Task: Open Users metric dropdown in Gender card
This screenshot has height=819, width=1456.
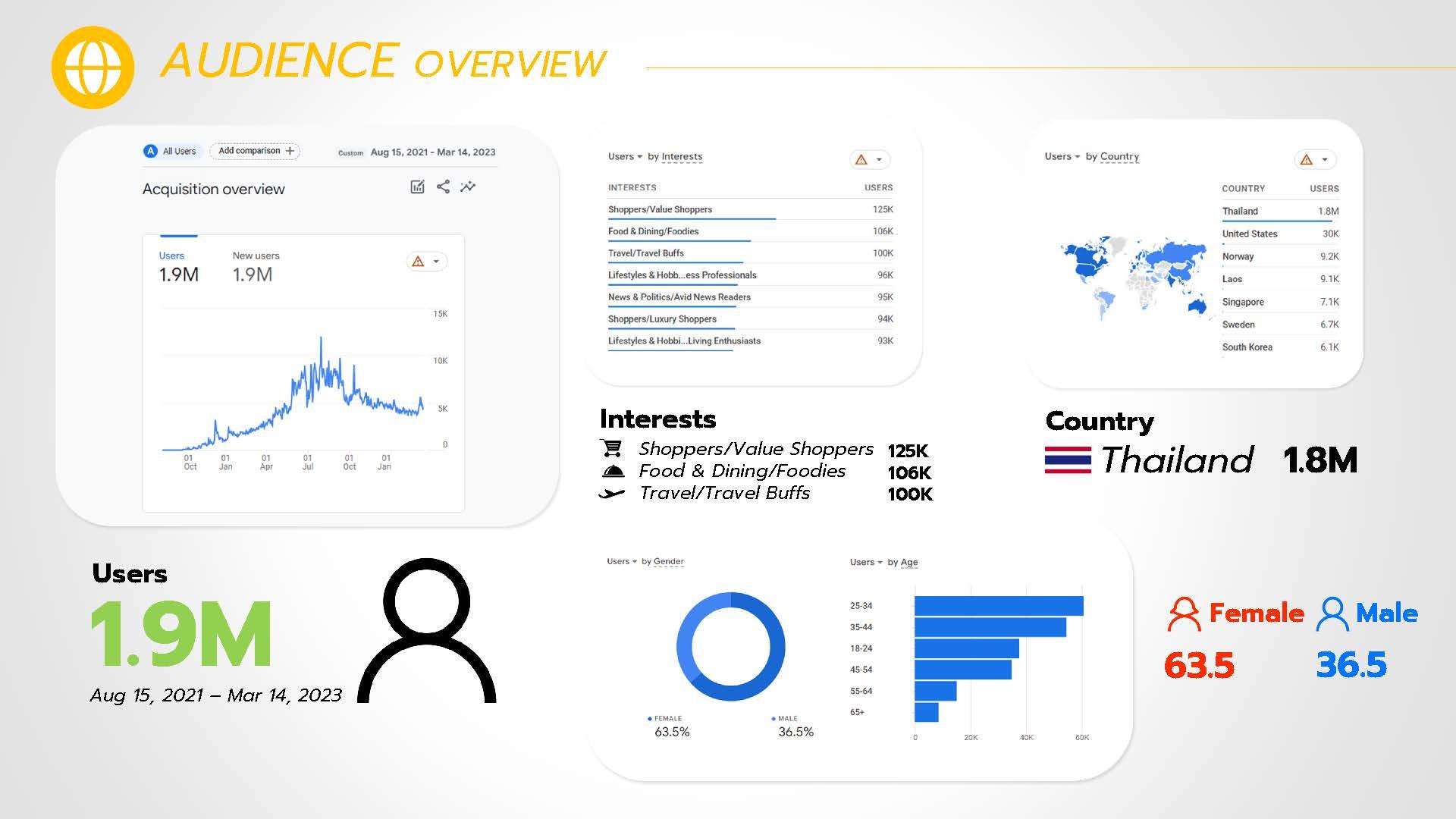Action: (622, 561)
